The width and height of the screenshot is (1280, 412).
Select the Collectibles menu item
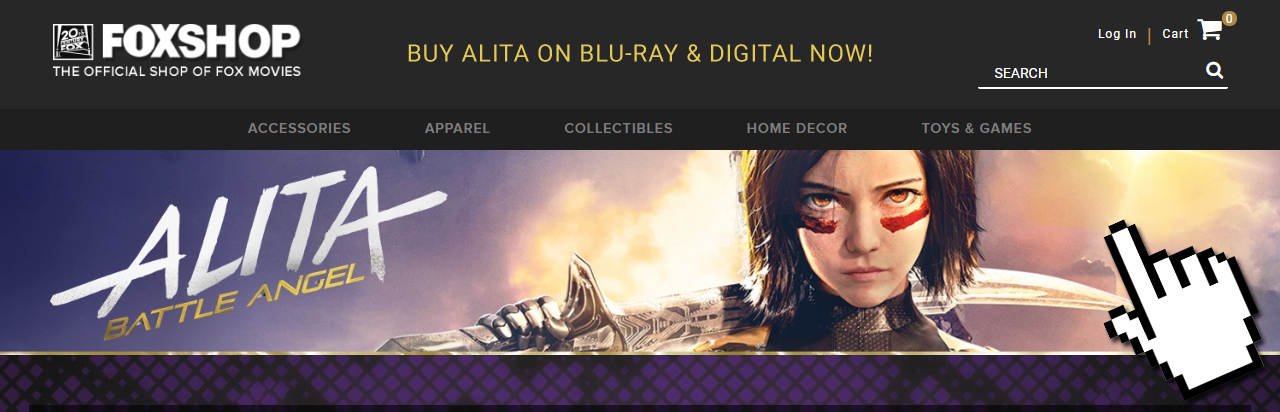coord(618,128)
